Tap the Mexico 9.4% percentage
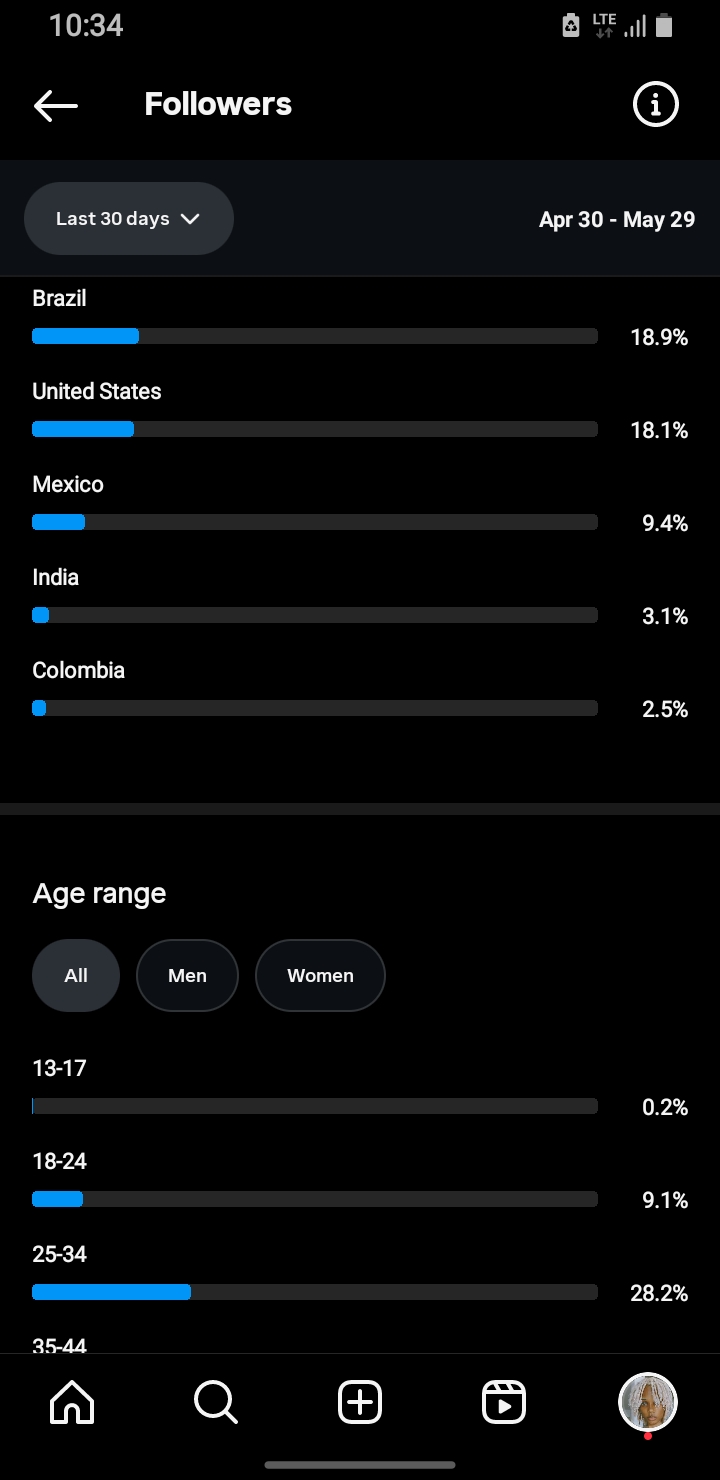The height and width of the screenshot is (1480, 720). [x=665, y=523]
